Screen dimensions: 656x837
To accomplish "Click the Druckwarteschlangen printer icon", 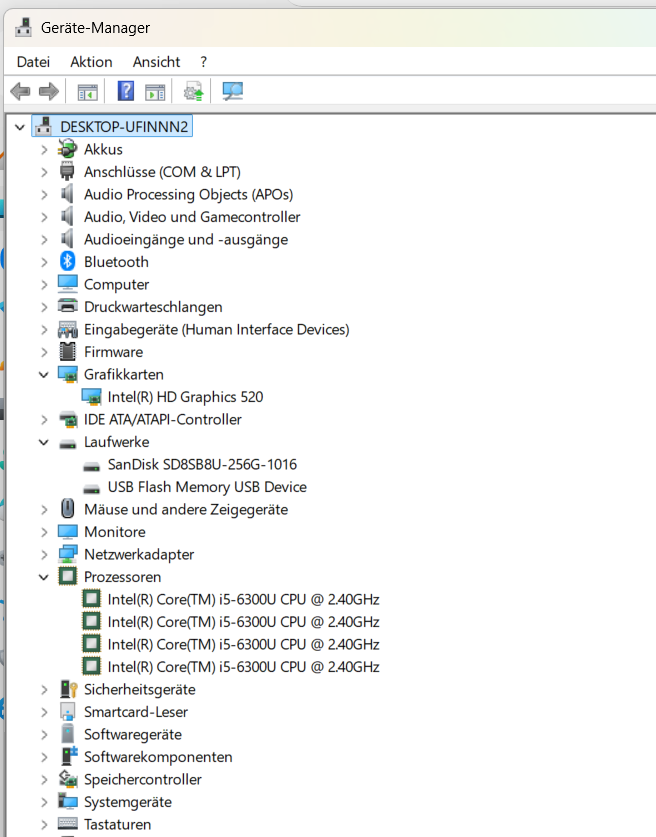I will [x=68, y=306].
